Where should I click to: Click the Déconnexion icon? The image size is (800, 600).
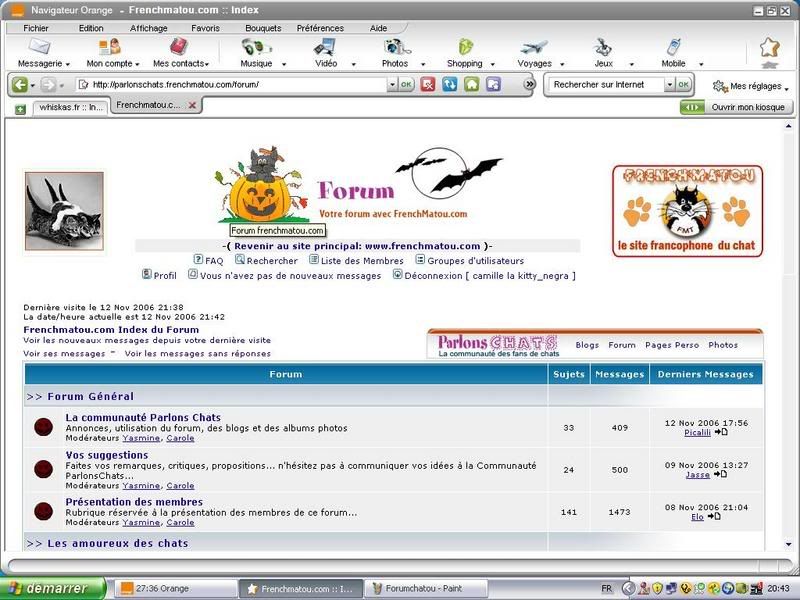point(397,274)
